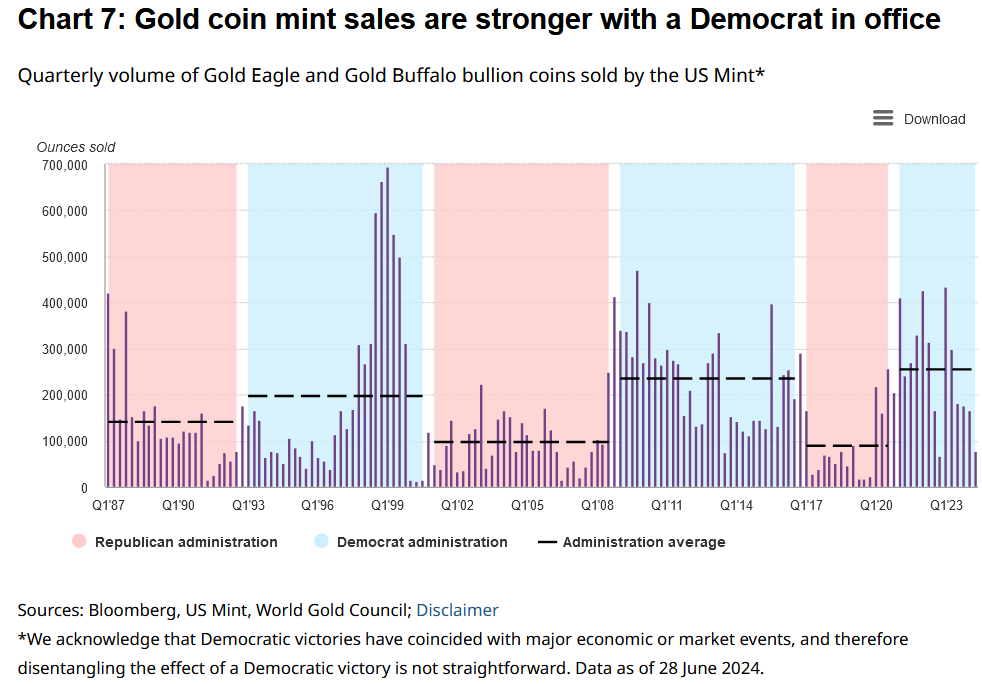This screenshot has width=982, height=684.
Task: Click the black dash legend marker
Action: click(547, 542)
